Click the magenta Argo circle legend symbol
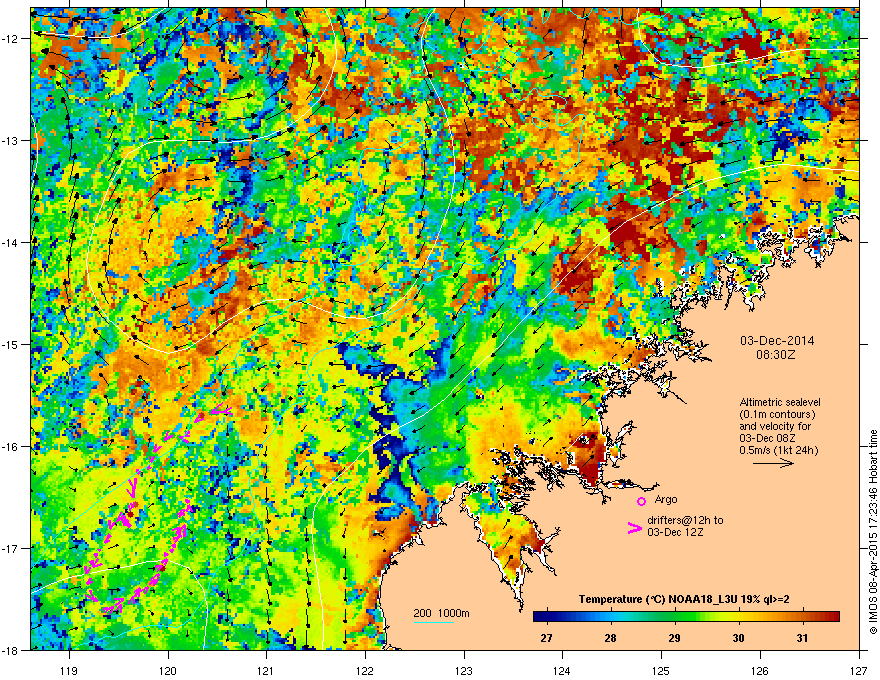 pyautogui.click(x=641, y=501)
